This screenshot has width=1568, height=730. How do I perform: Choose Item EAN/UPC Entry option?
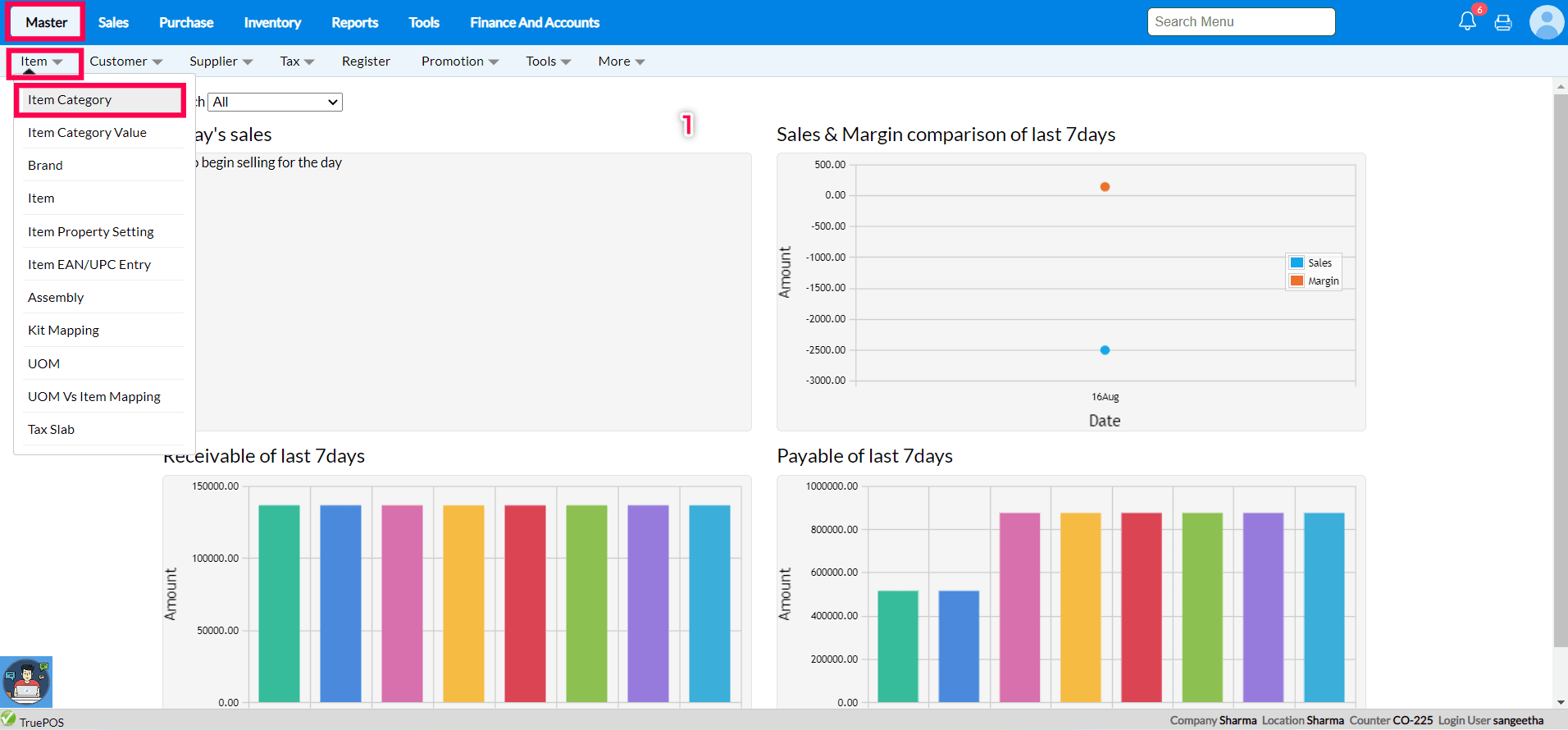(89, 265)
